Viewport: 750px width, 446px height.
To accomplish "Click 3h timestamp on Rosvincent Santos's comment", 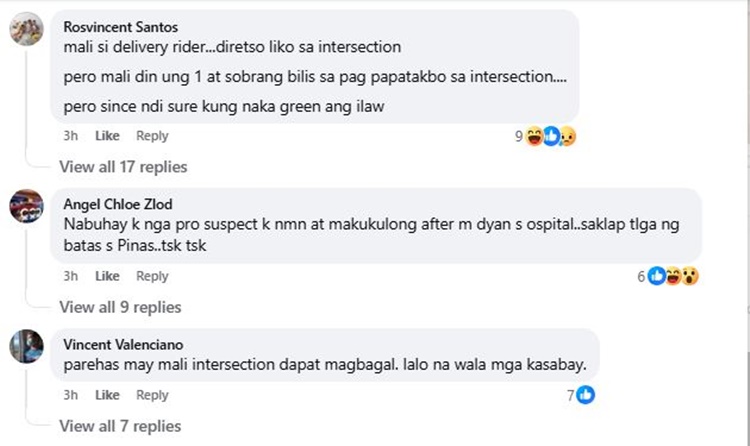I will [x=71, y=136].
